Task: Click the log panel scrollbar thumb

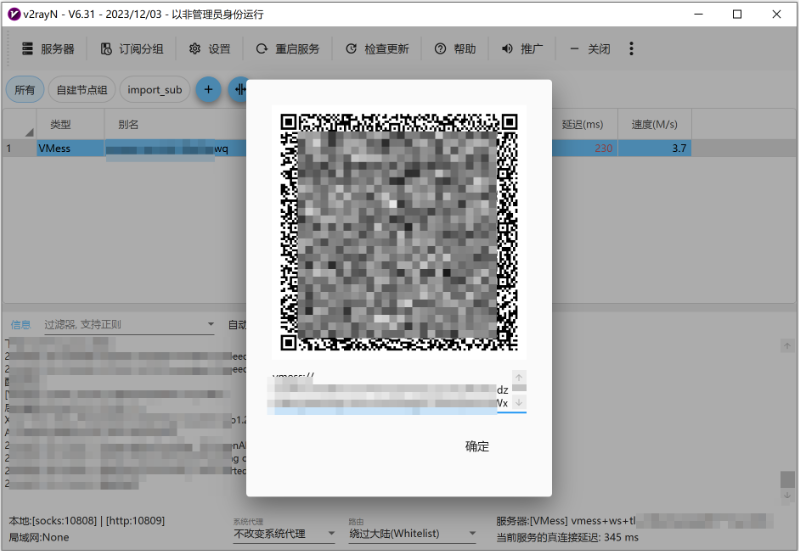Action: click(787, 479)
